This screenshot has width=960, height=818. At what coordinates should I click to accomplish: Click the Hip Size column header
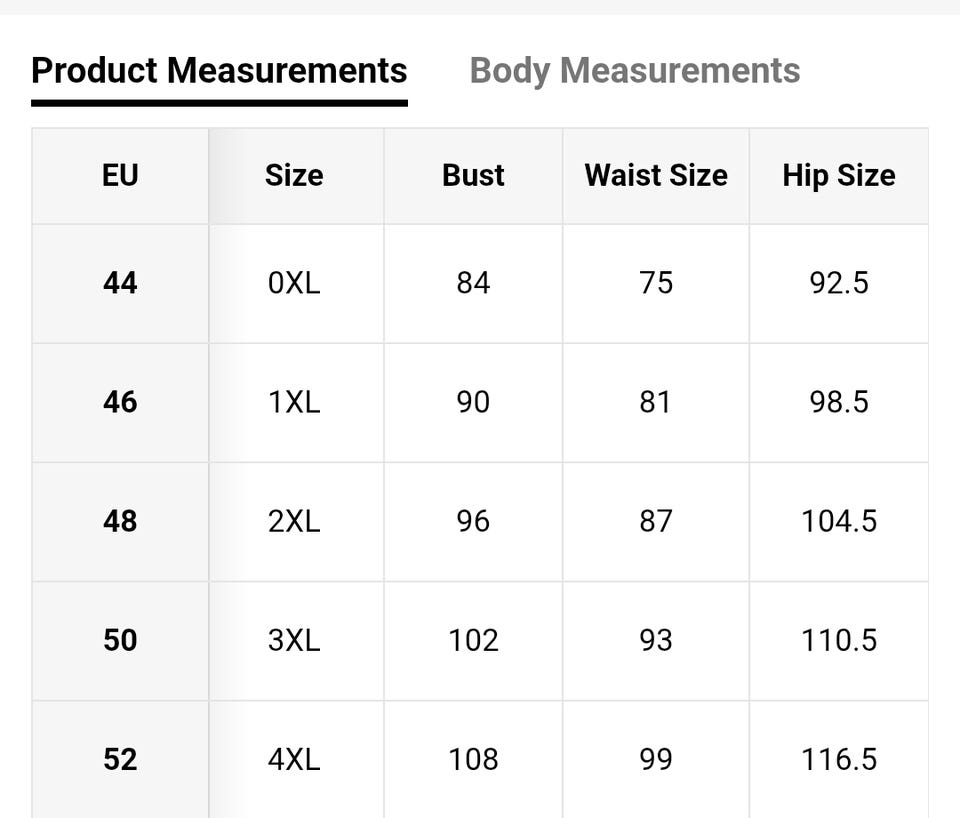838,176
